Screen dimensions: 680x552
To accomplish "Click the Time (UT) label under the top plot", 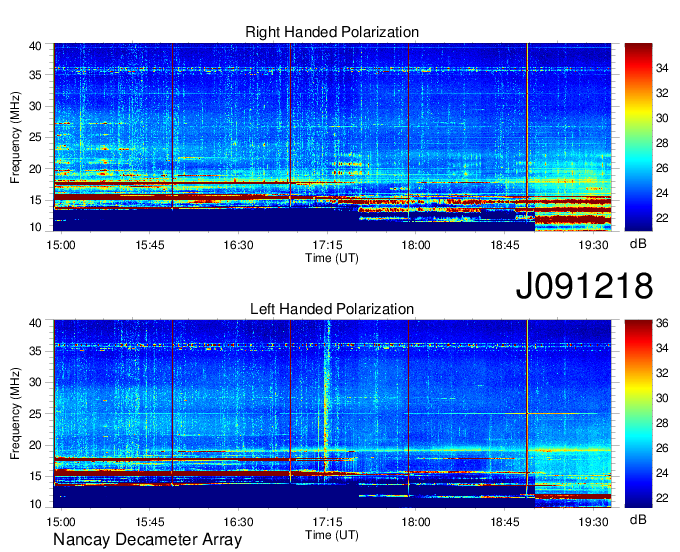I will pos(332,258).
